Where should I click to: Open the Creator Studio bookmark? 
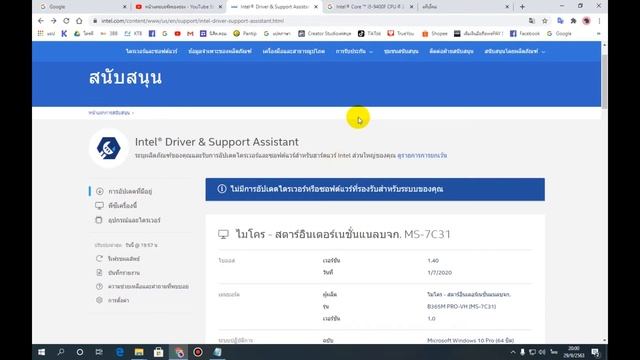[324, 33]
